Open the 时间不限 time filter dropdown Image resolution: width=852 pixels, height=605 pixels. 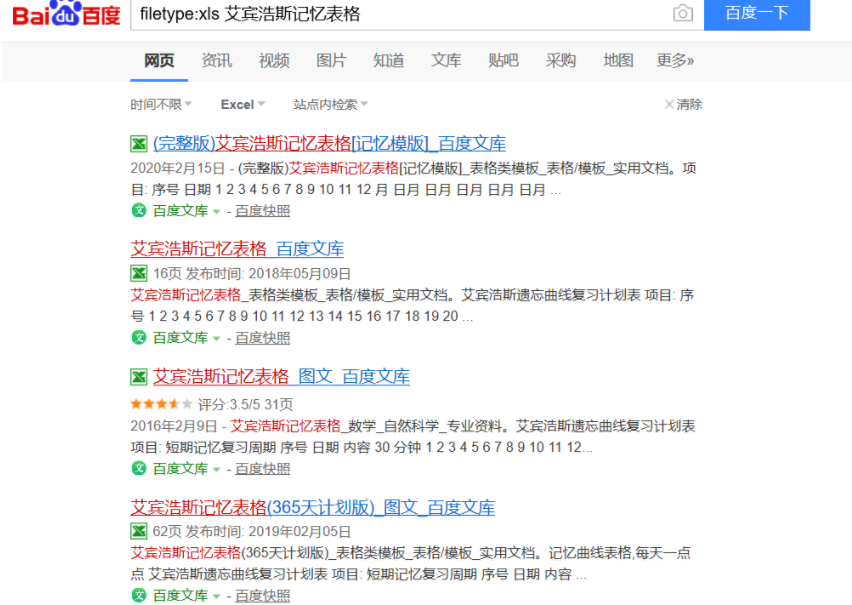tap(160, 104)
